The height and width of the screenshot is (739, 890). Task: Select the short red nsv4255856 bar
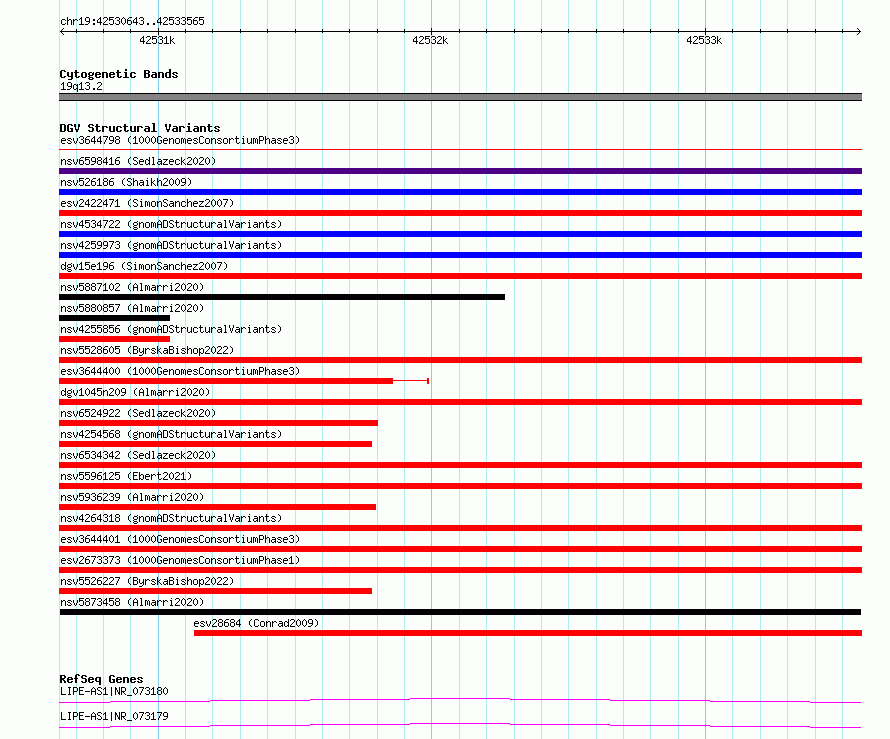pos(115,339)
